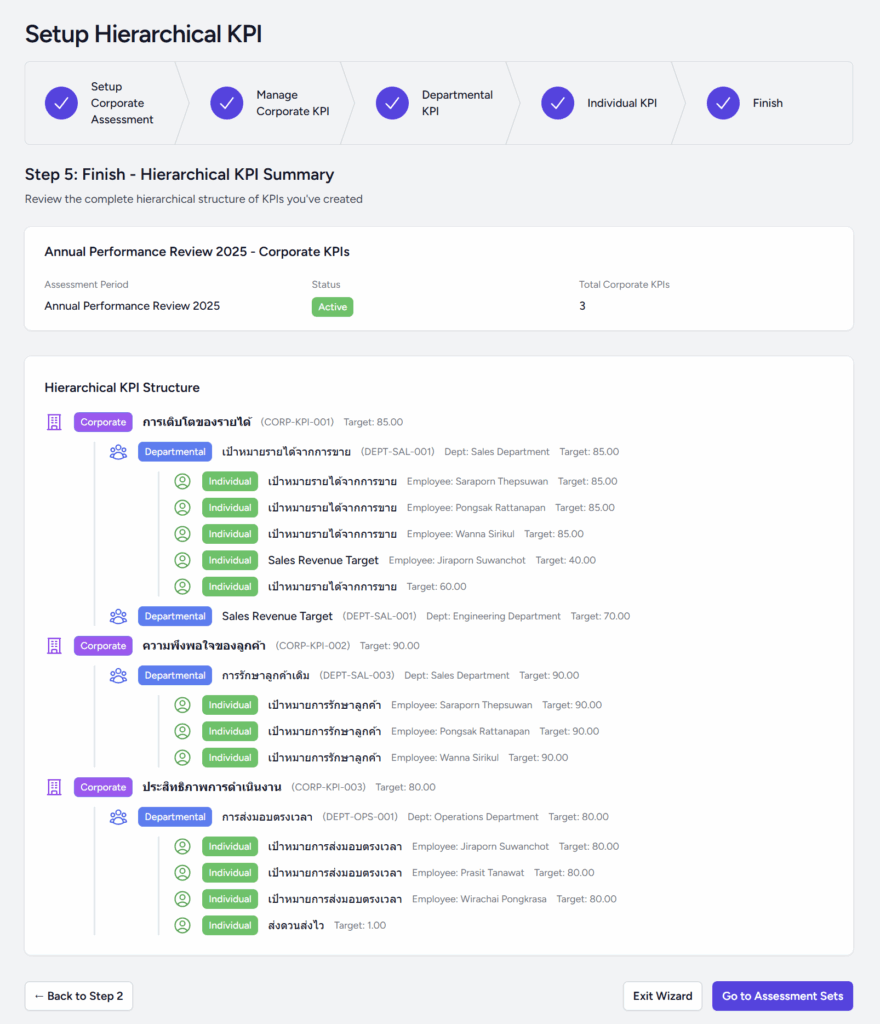Click the Corporate badge for ประสิทธิภาพการดำเนินงาน

[x=103, y=787]
